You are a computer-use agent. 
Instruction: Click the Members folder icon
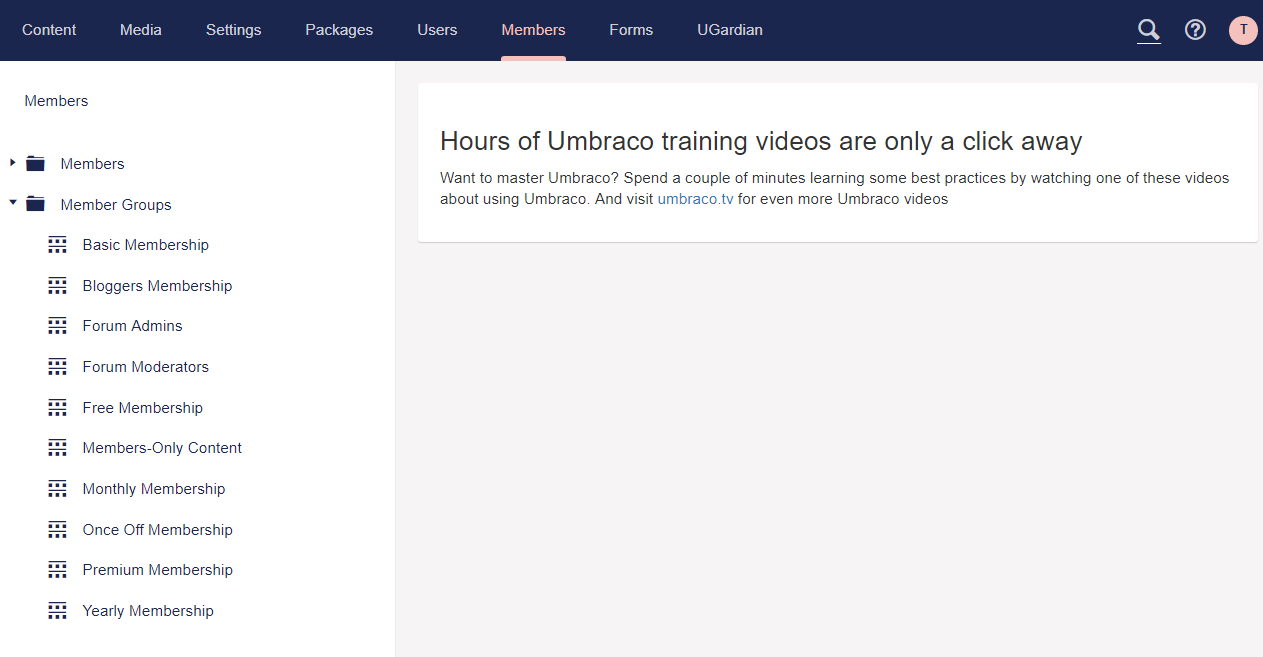(36, 164)
